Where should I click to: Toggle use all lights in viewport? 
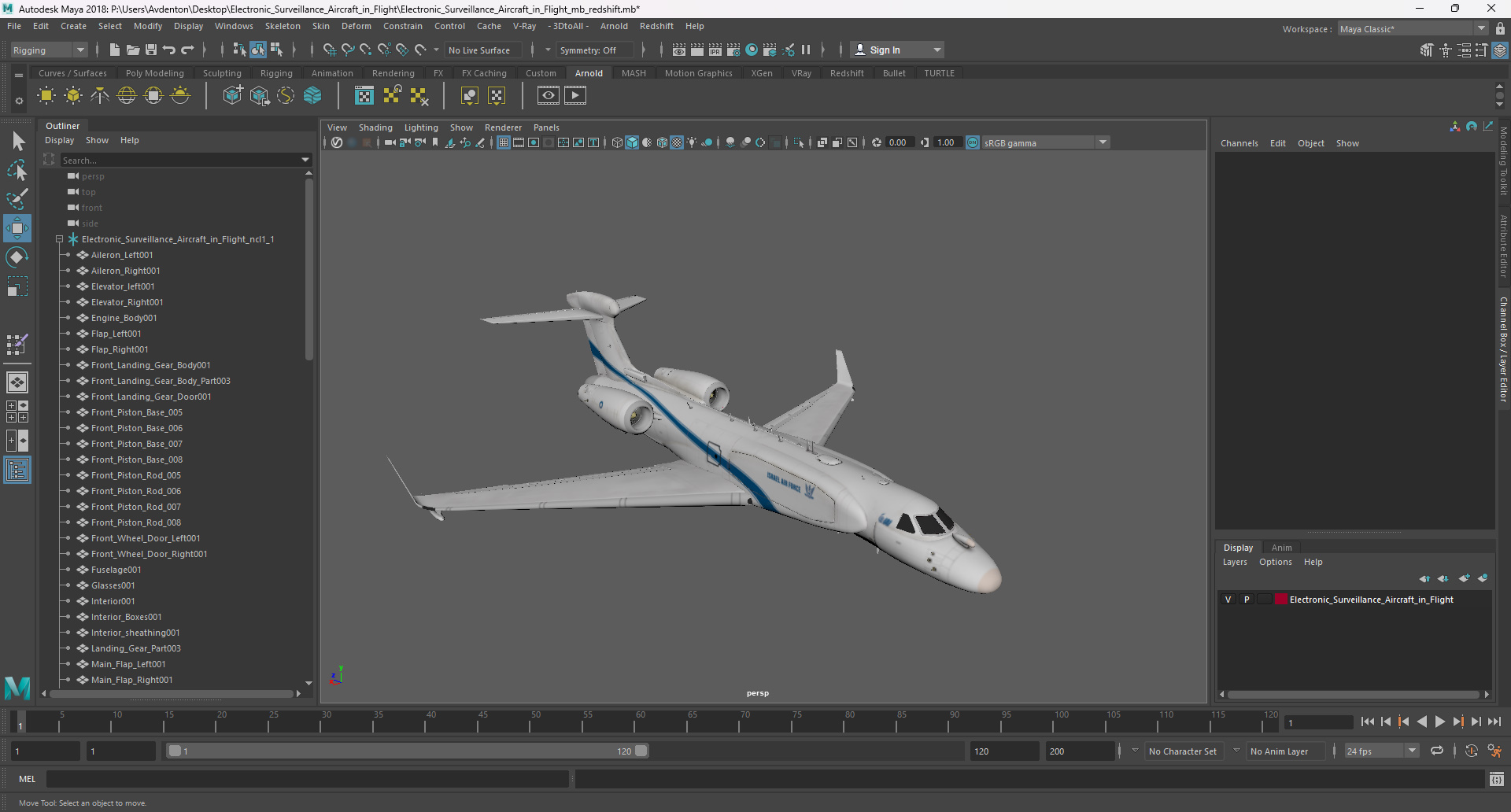(x=692, y=142)
